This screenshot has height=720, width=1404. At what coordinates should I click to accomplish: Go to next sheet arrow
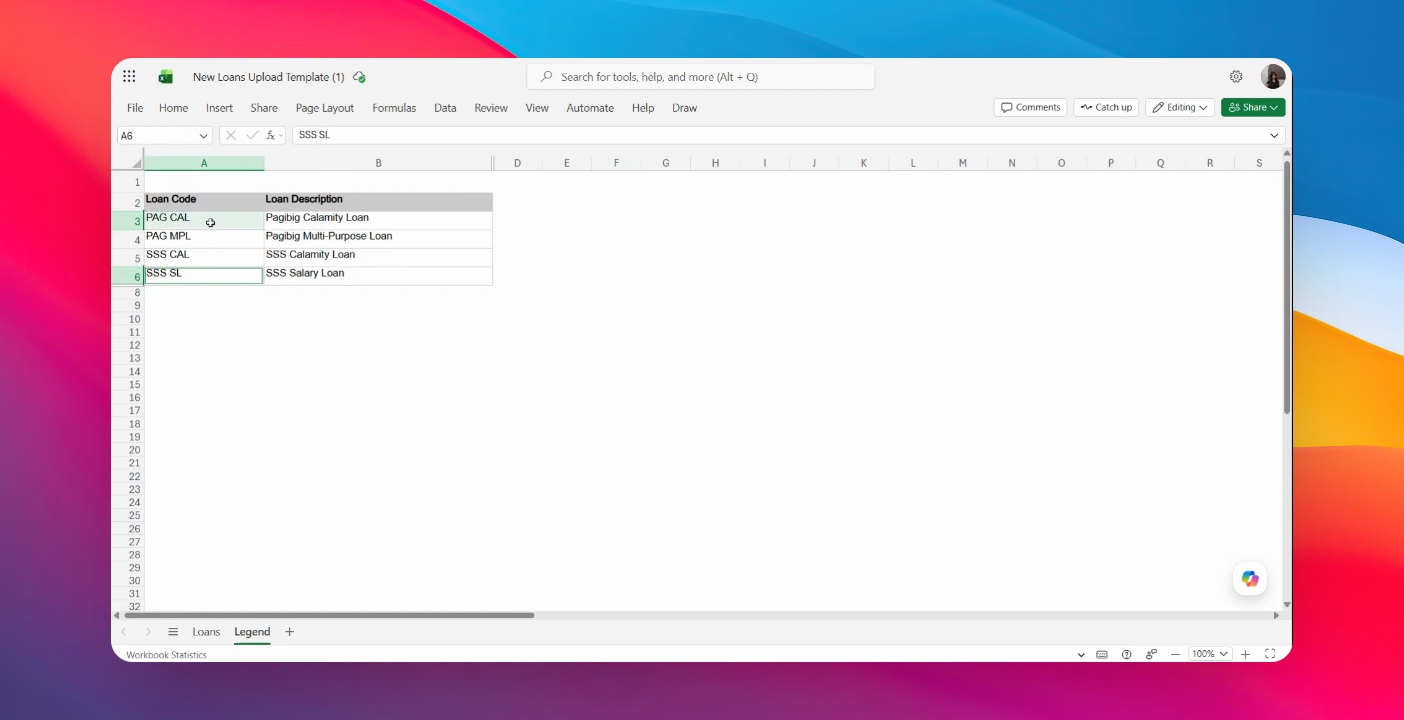pos(148,632)
